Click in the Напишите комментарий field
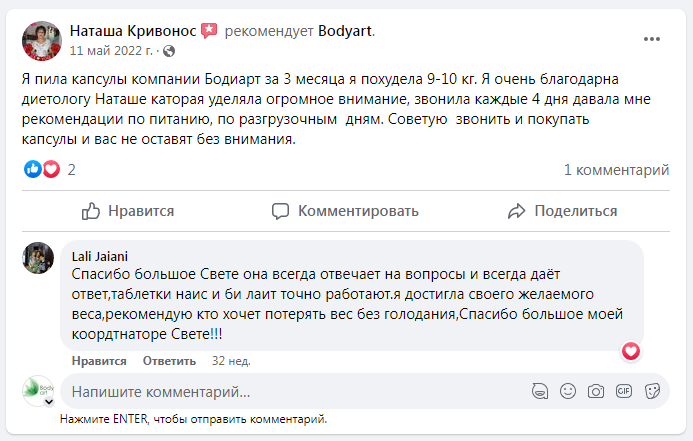 [290, 392]
